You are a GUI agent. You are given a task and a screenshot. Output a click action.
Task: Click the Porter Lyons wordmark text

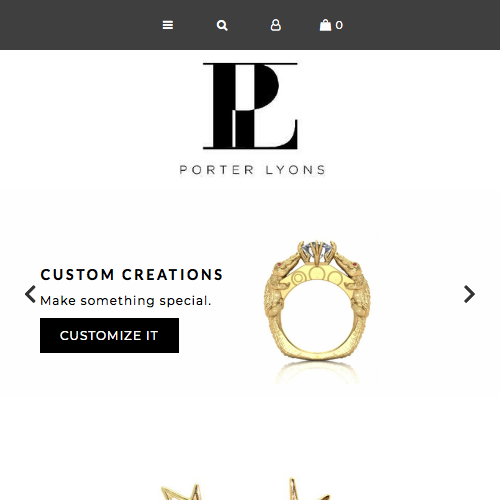pyautogui.click(x=252, y=170)
